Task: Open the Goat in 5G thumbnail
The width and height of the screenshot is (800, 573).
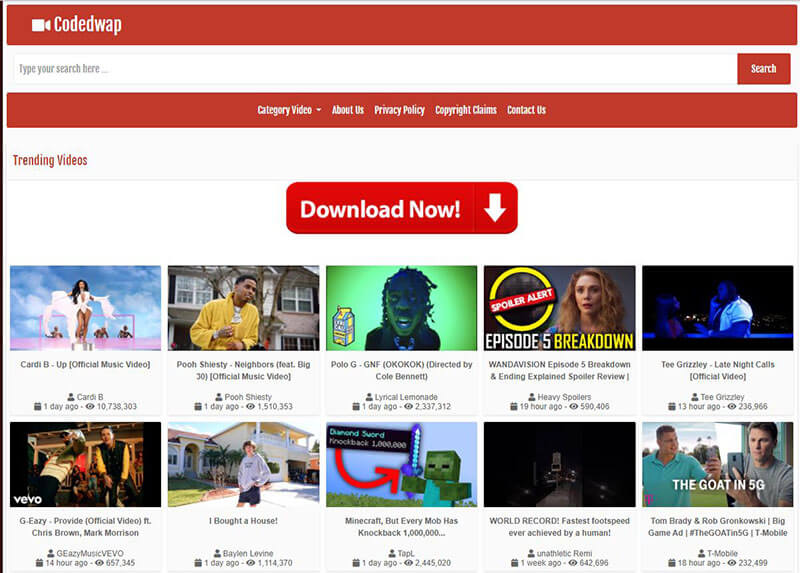Action: [x=718, y=464]
